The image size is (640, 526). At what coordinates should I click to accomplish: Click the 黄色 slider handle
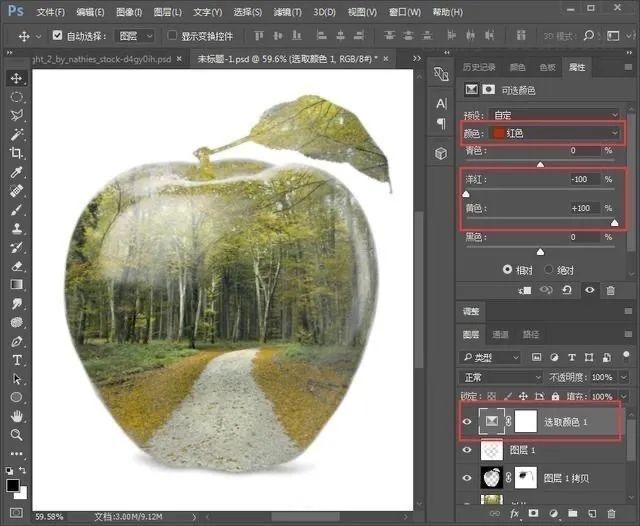(614, 223)
